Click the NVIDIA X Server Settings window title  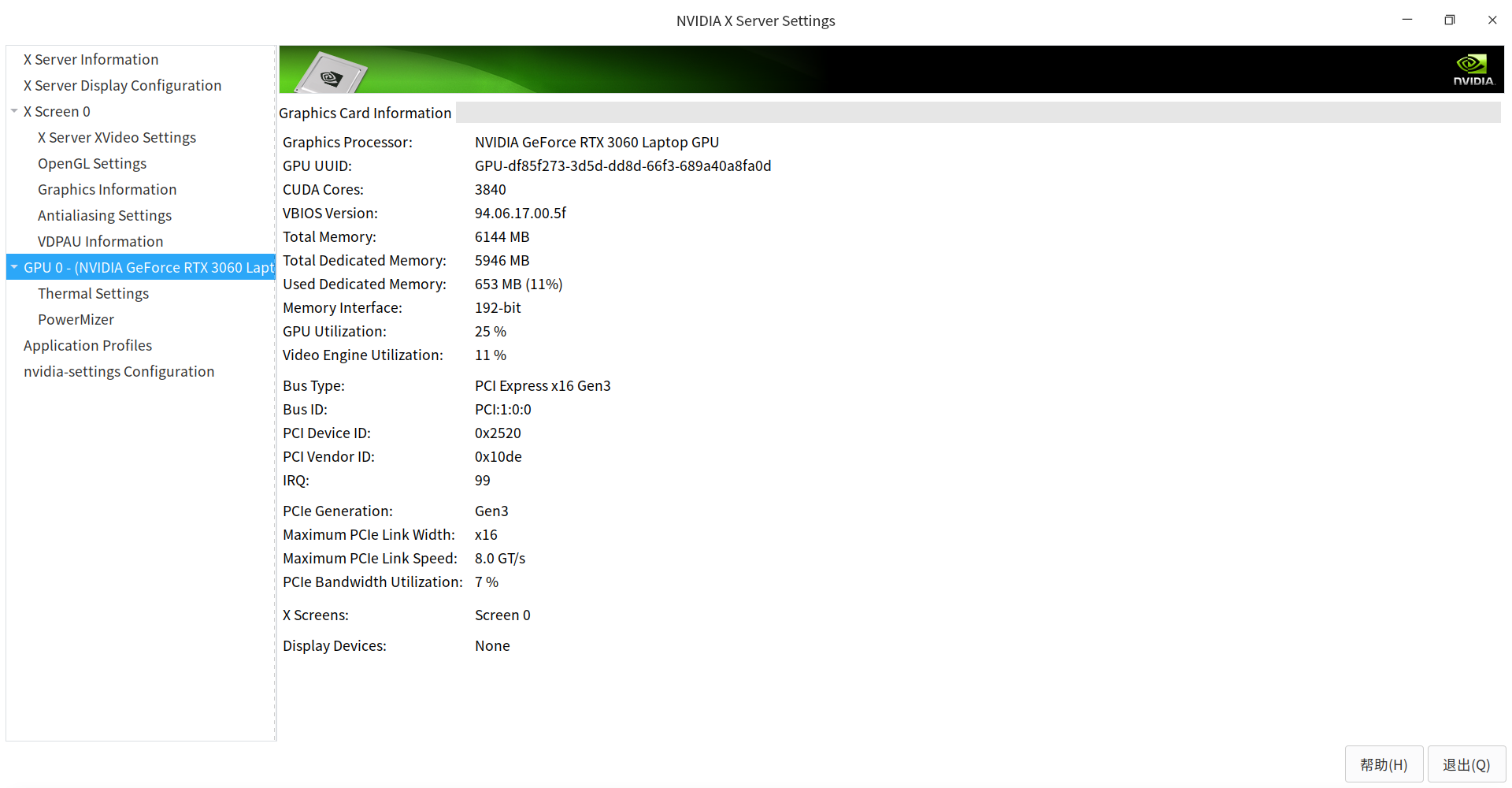756,21
